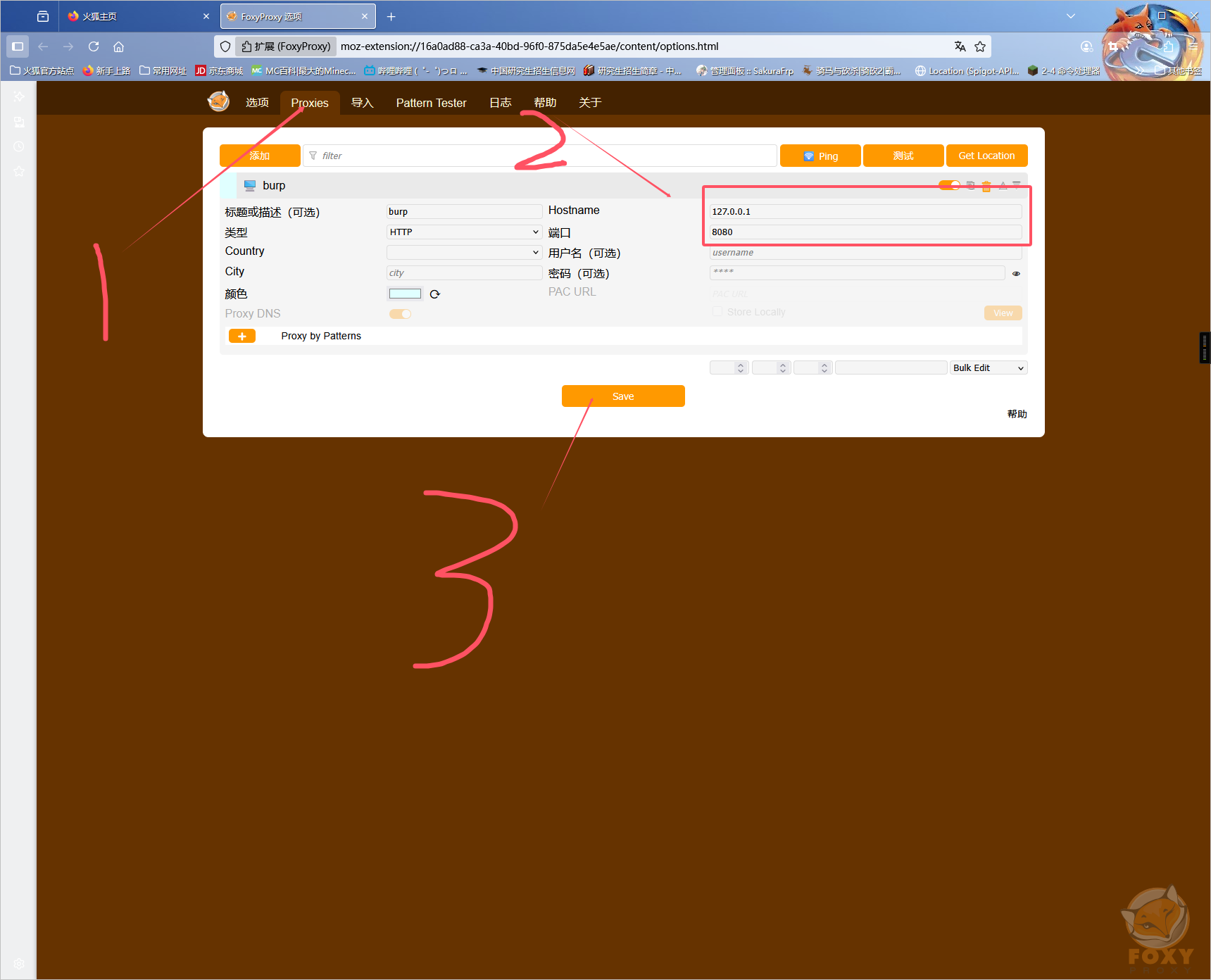Open the proxy type HTTP dropdown
The width and height of the screenshot is (1211, 980).
pyautogui.click(x=464, y=232)
